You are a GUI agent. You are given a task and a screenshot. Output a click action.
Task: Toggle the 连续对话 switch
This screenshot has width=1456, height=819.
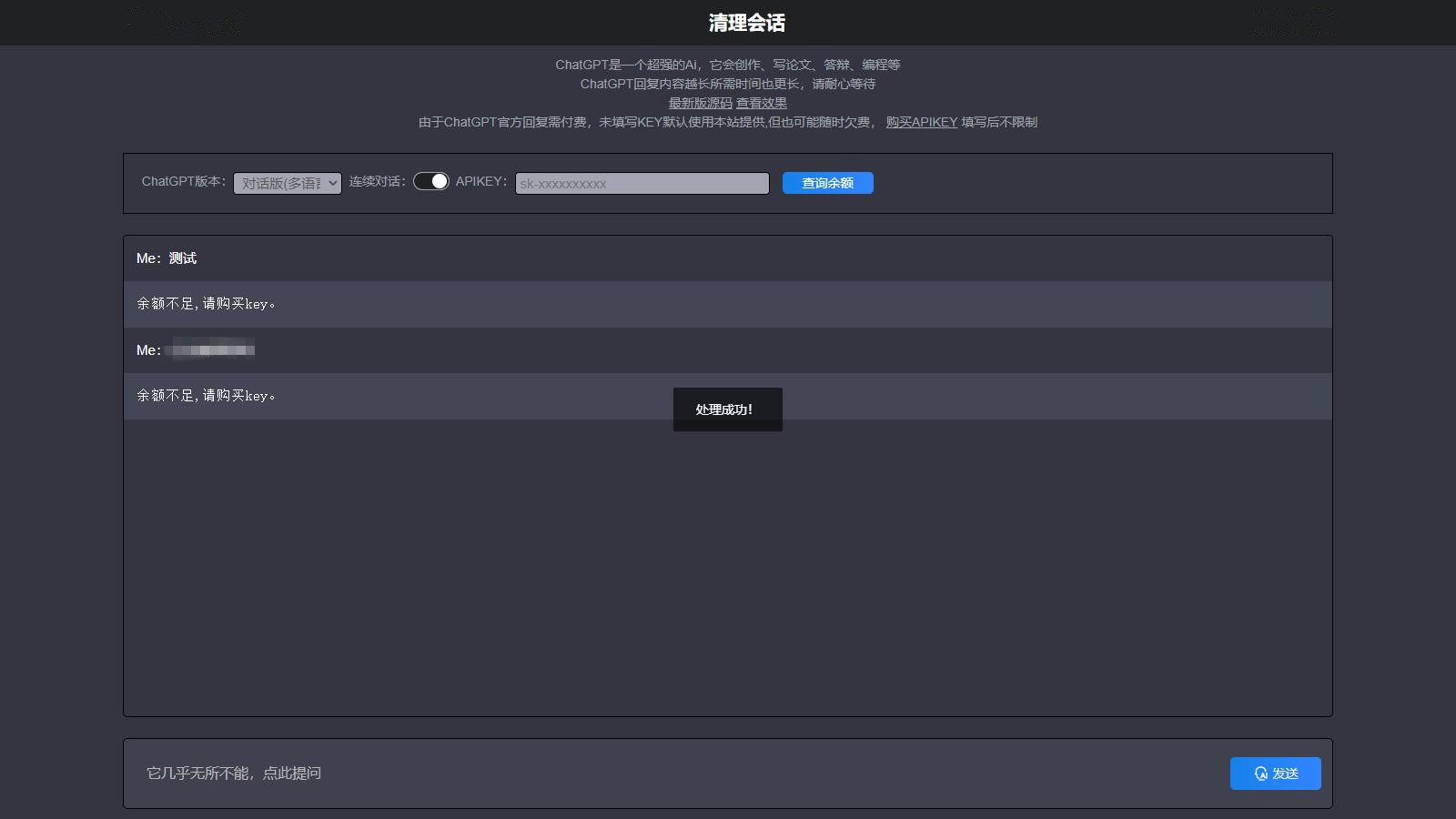(431, 181)
